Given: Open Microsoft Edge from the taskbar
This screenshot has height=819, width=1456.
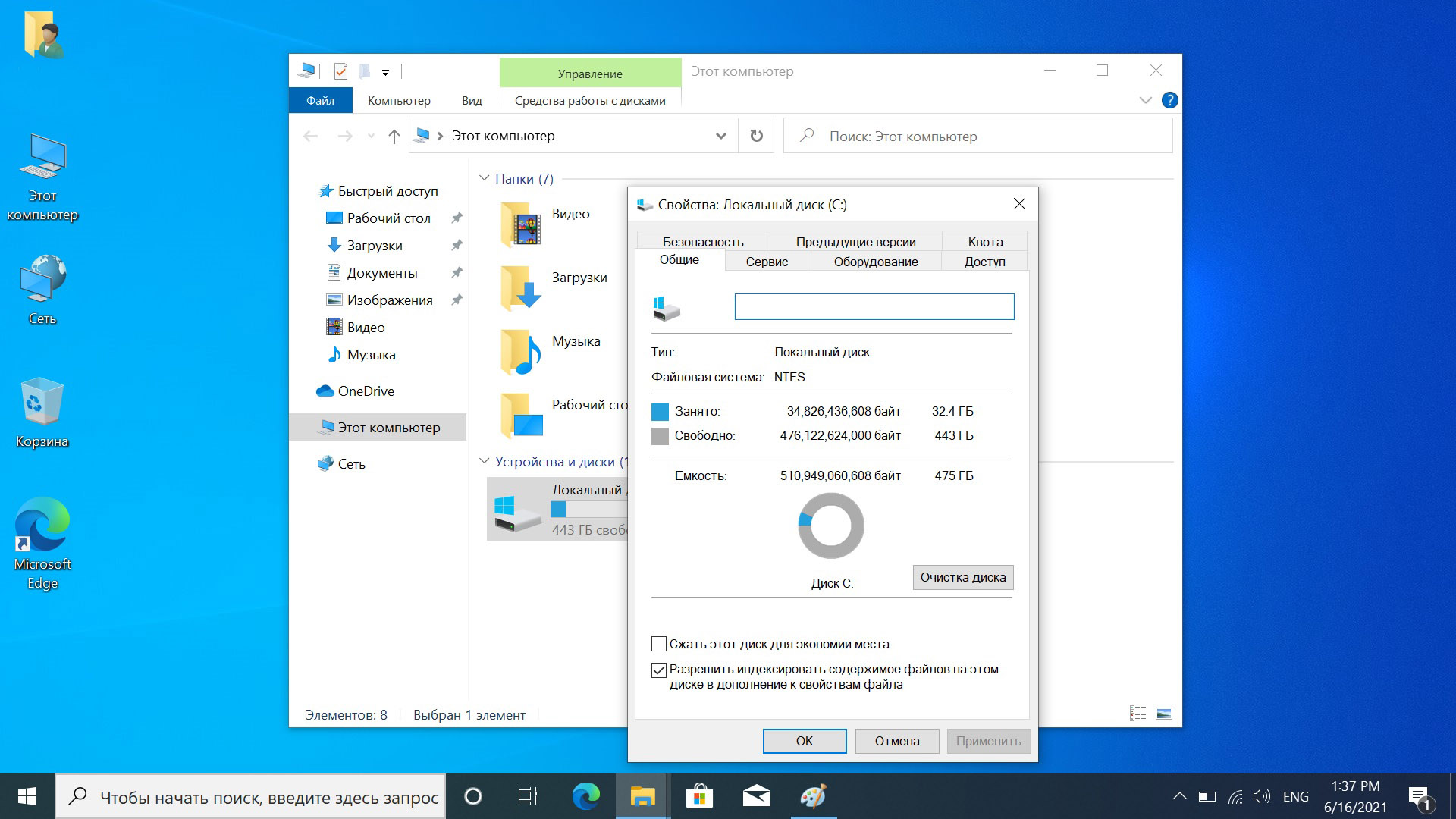Looking at the screenshot, I should click(585, 796).
